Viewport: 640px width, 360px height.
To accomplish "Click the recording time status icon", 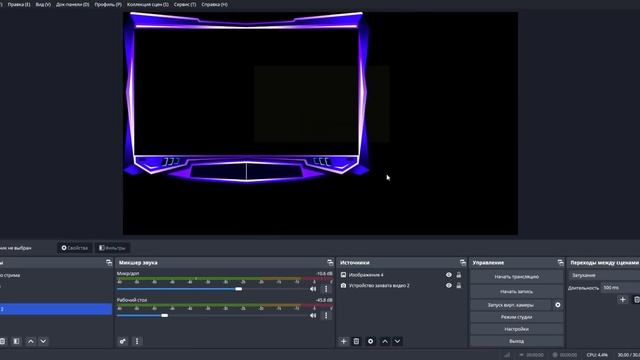I will click(555, 355).
